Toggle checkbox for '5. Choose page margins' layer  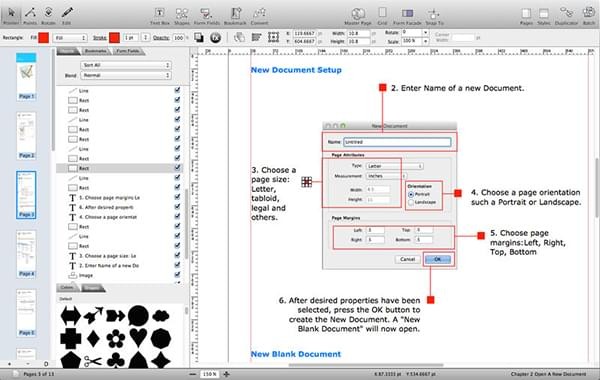(177, 197)
